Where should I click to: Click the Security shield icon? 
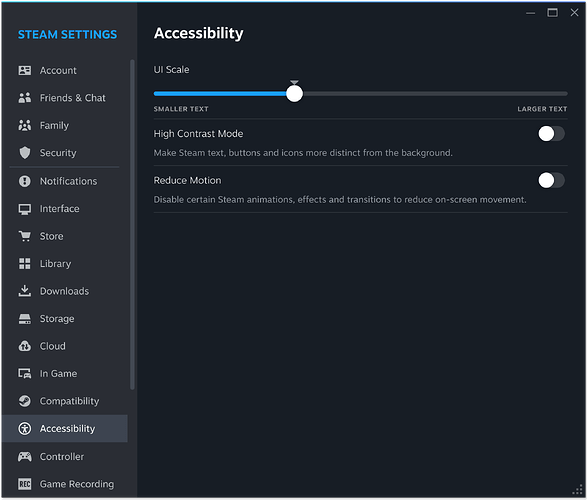click(25, 153)
